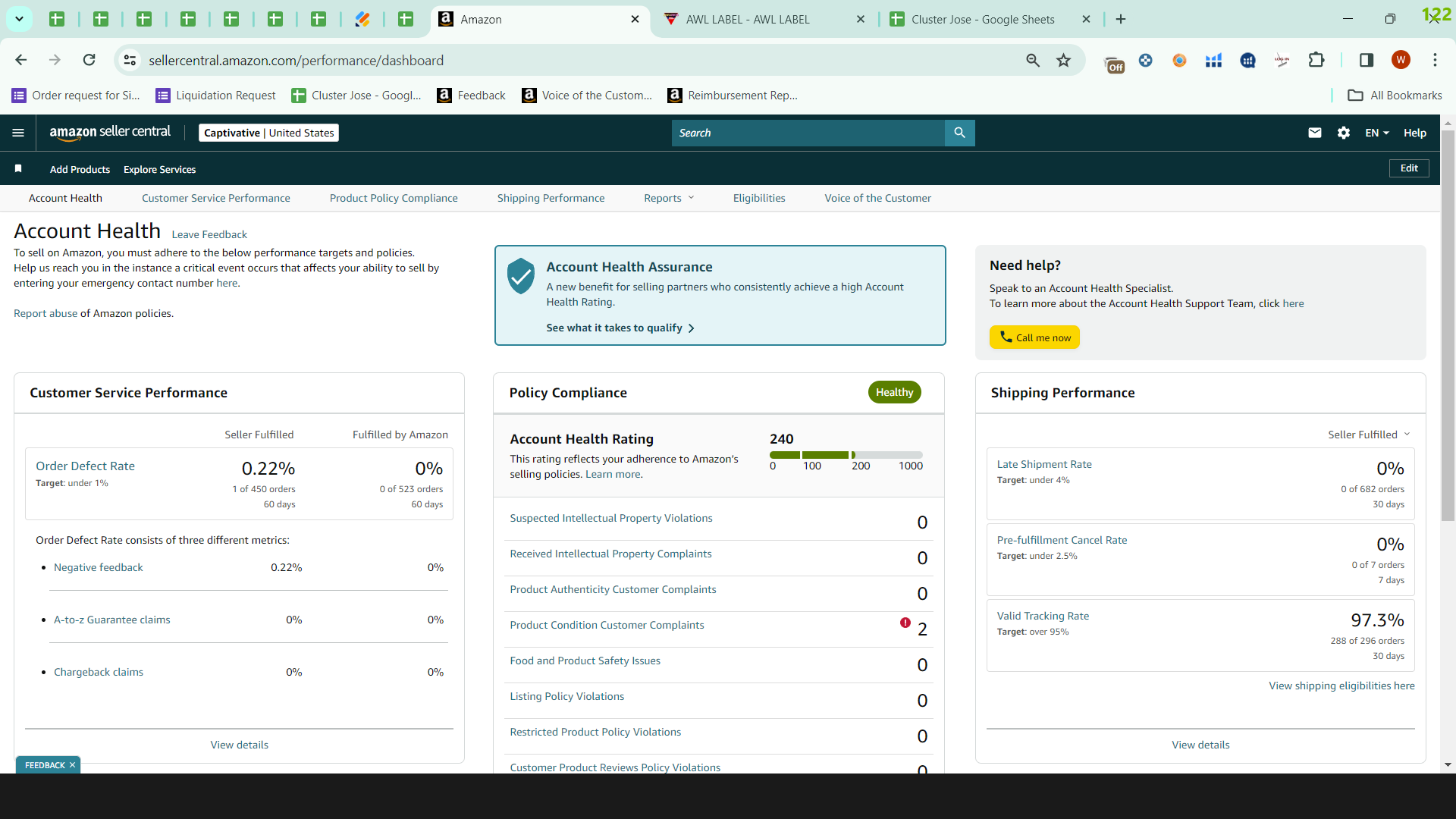The image size is (1456, 819).
Task: Click the browser address bar URL
Action: 296,60
